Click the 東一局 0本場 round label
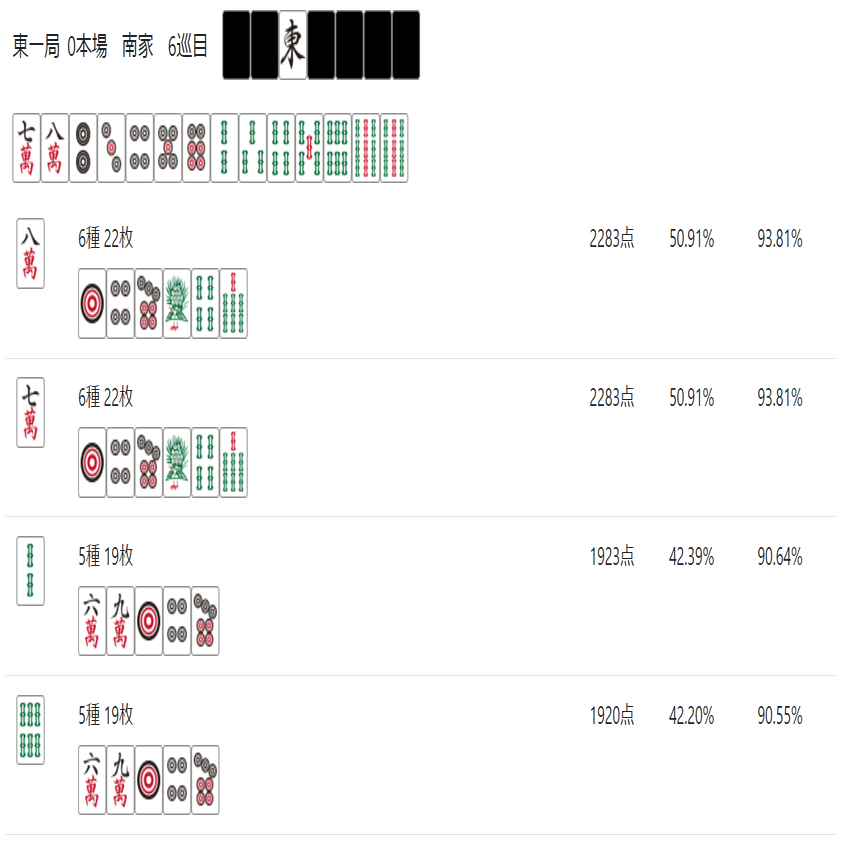Screen dimensions: 850x850 click(x=60, y=46)
